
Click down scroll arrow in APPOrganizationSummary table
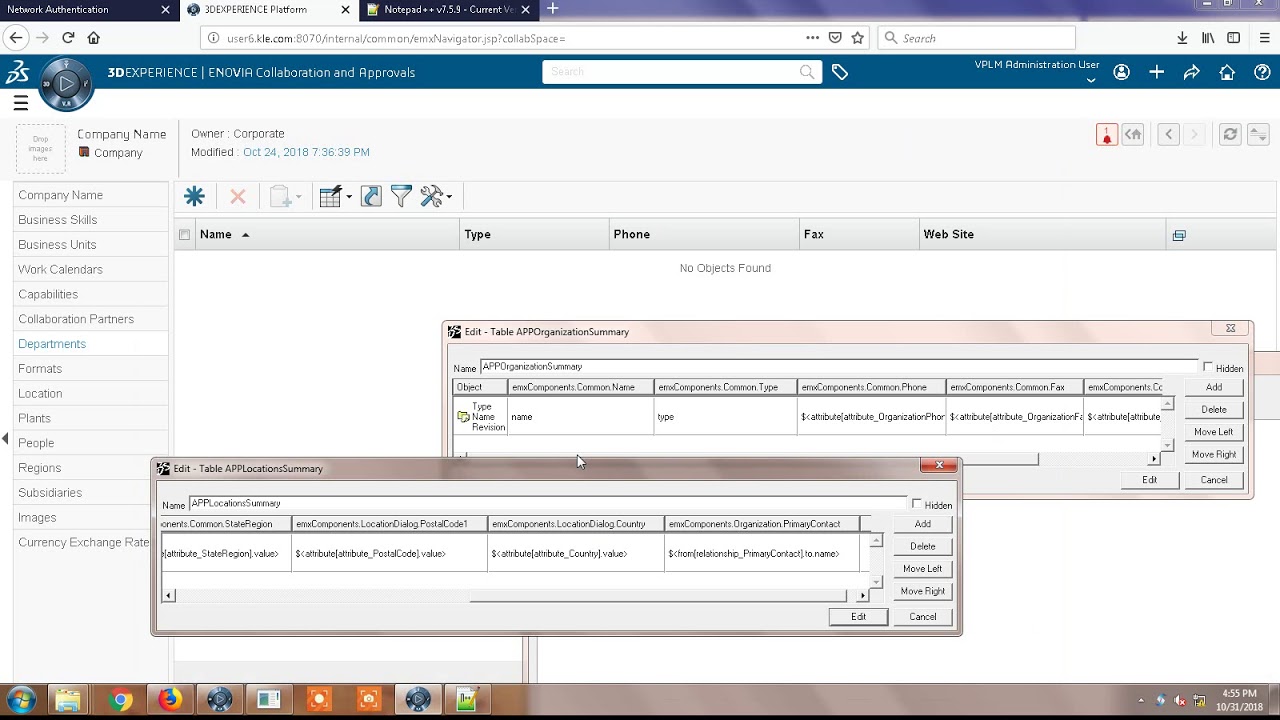point(1167,444)
